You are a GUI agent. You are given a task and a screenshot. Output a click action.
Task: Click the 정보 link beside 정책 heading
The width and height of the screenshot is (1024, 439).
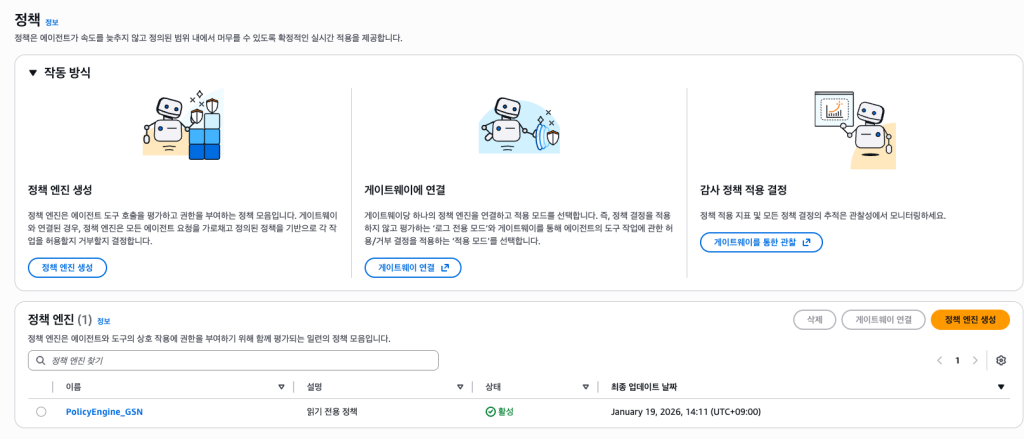point(52,21)
